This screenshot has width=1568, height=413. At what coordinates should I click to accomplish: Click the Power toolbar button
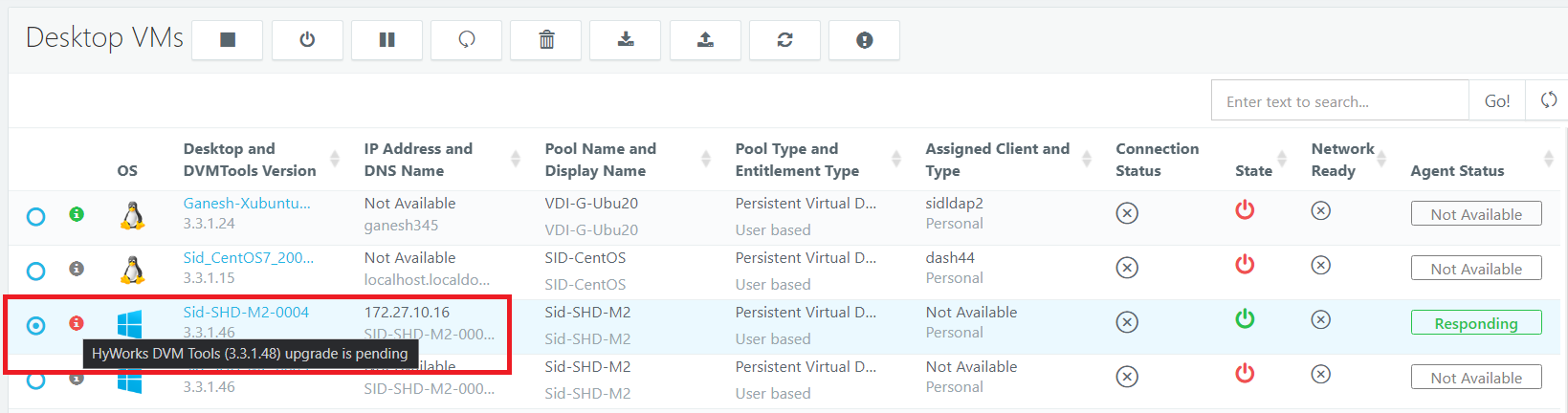coord(307,40)
